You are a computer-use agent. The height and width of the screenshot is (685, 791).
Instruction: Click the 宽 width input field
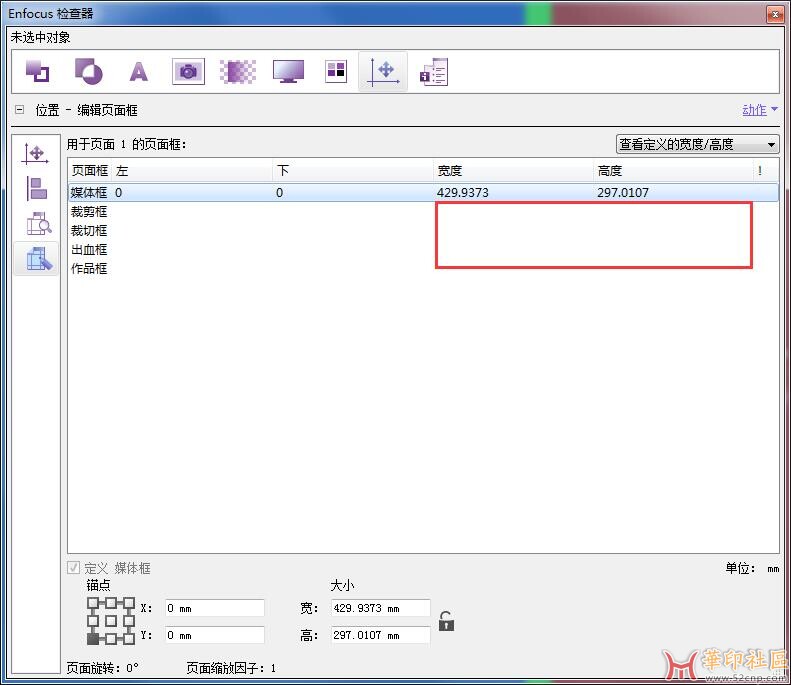click(380, 608)
